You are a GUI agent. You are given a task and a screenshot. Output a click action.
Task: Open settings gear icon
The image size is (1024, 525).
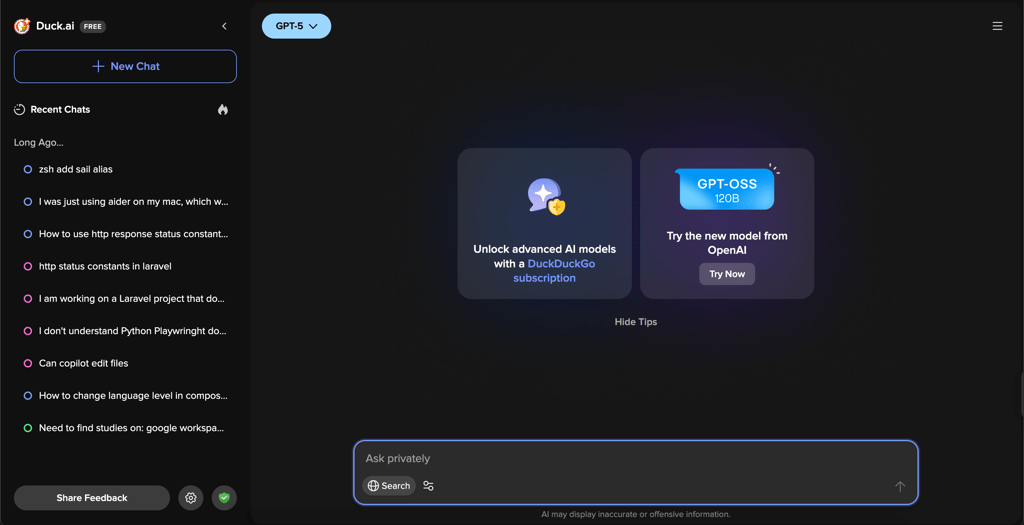point(191,498)
